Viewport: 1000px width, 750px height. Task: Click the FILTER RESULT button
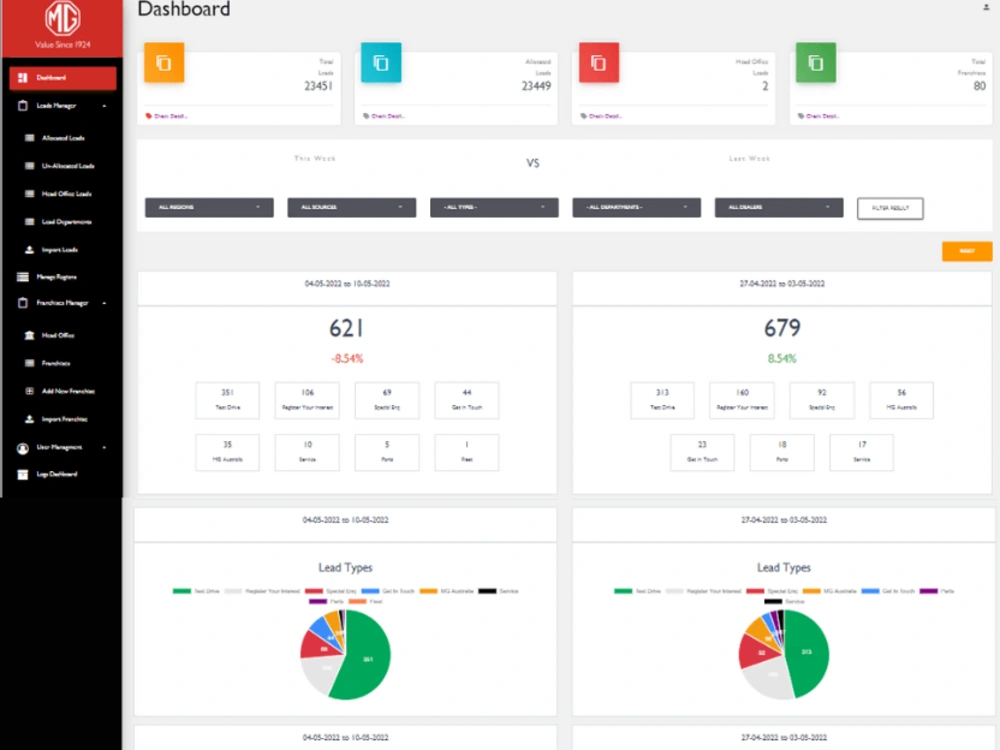[x=889, y=208]
